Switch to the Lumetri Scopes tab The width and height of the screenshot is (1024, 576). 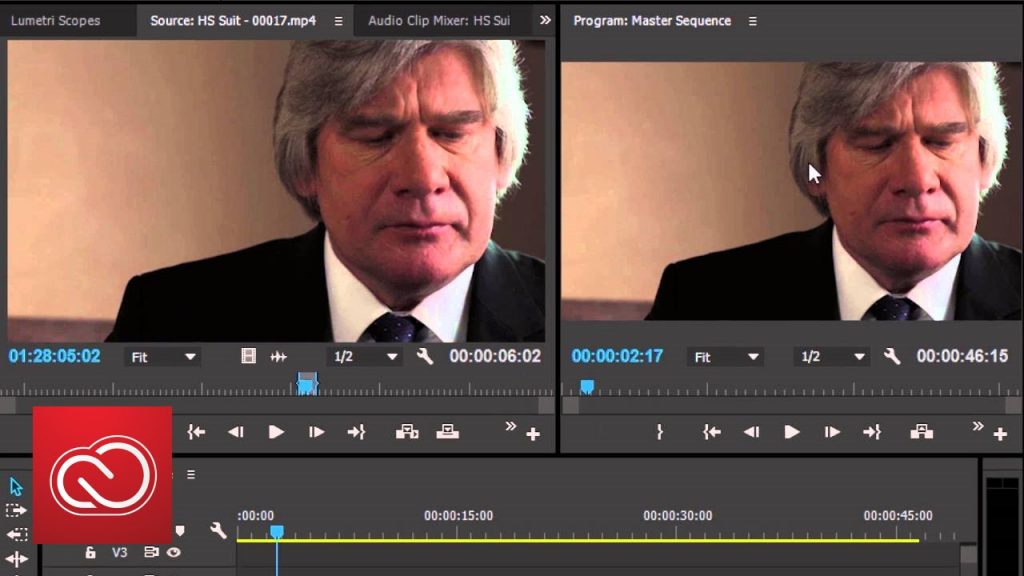55,20
